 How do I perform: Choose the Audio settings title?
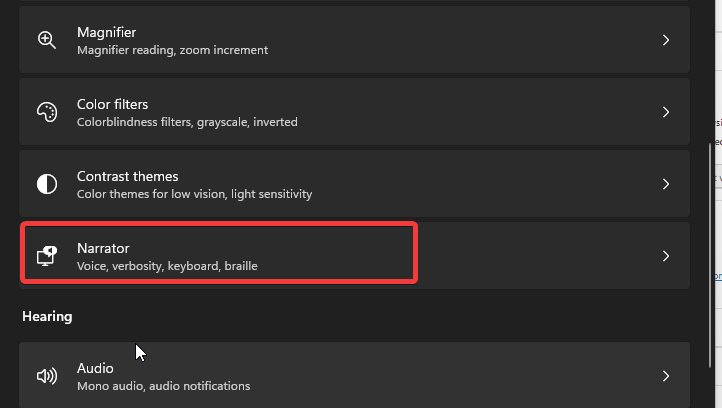95,368
